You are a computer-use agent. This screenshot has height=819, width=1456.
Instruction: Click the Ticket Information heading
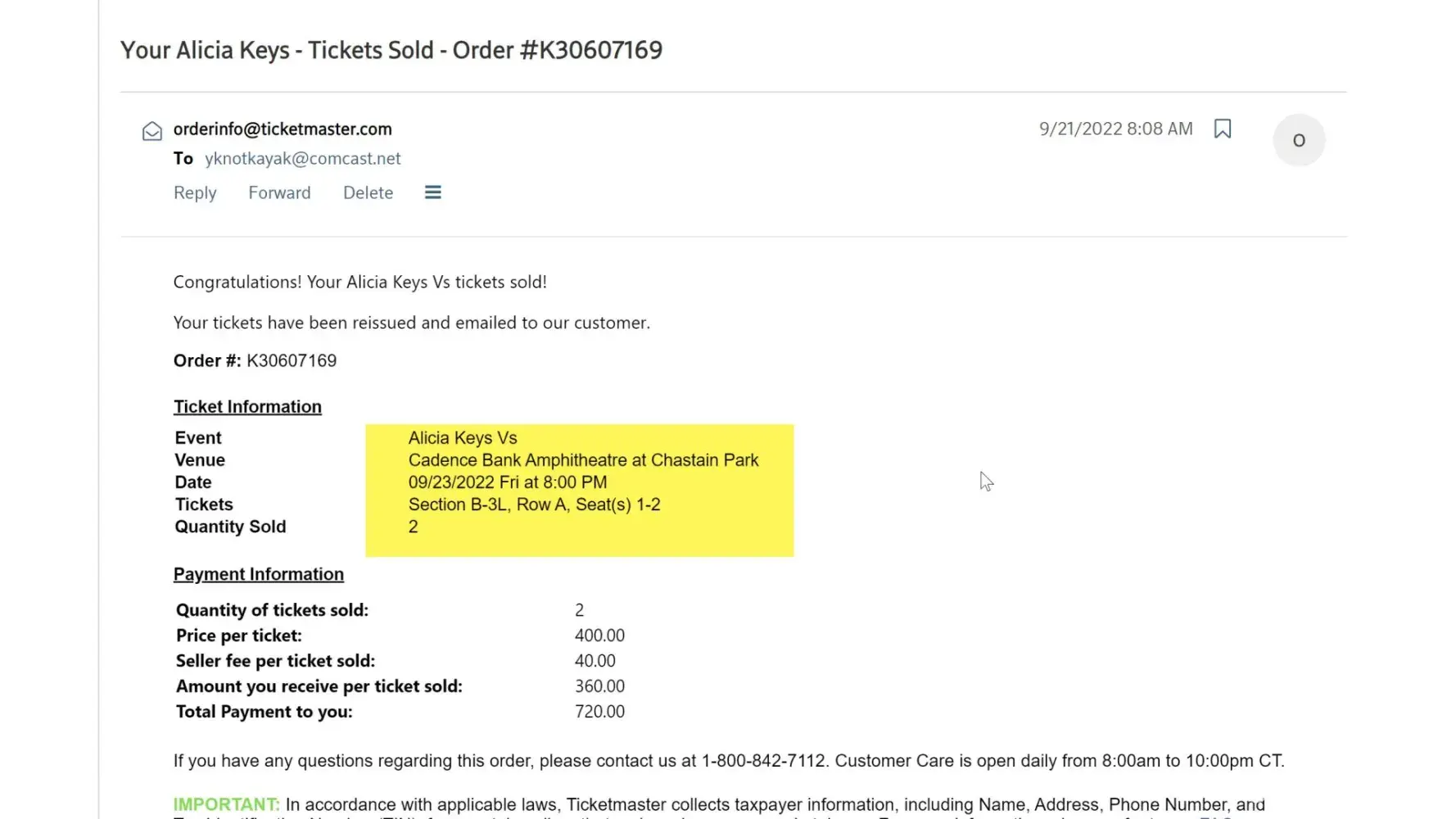coord(247,407)
